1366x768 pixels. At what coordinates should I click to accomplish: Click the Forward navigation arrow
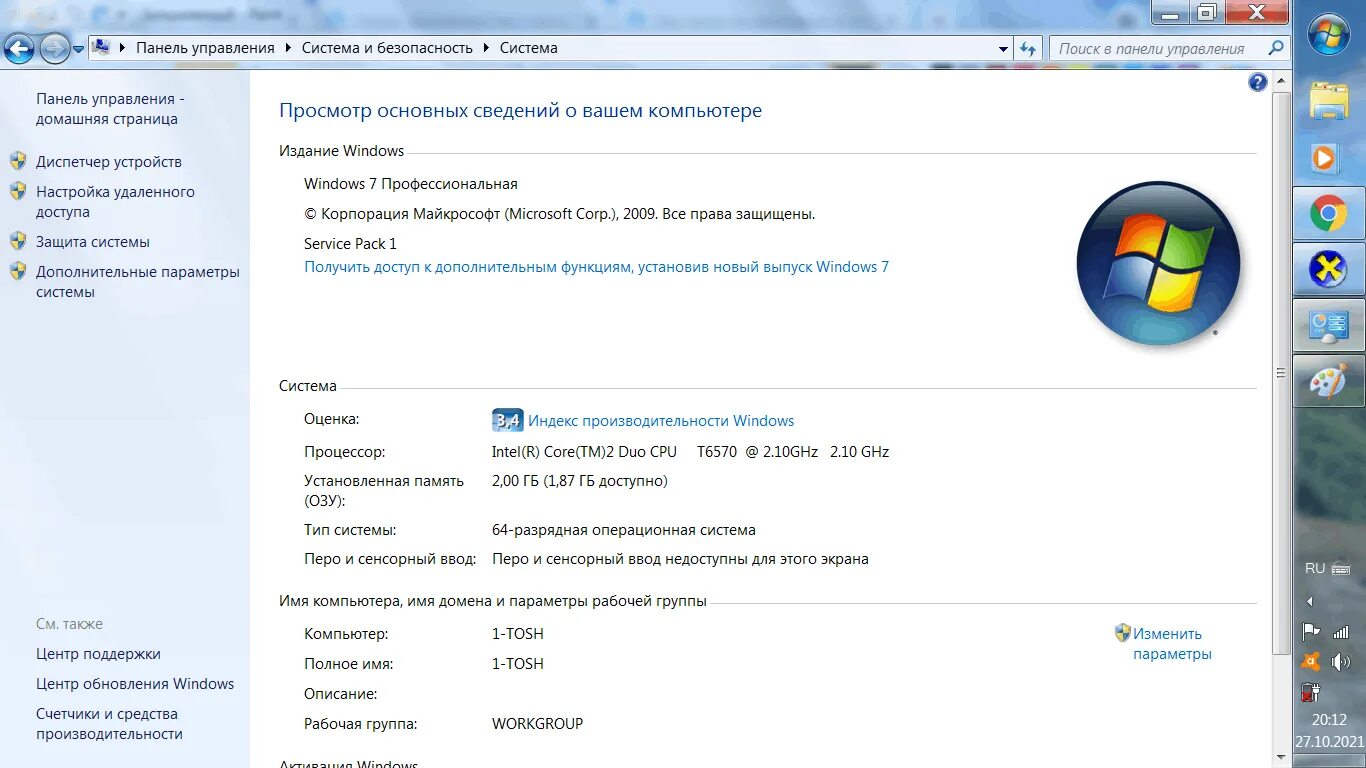[54, 47]
